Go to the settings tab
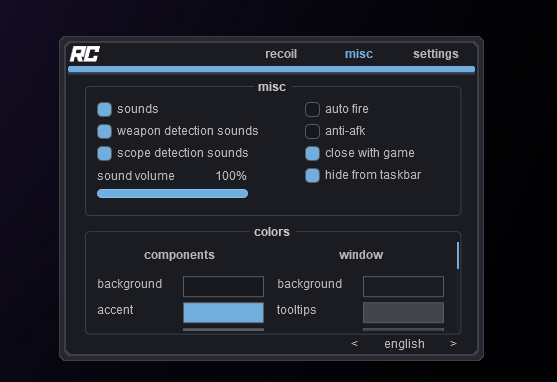 click(436, 54)
